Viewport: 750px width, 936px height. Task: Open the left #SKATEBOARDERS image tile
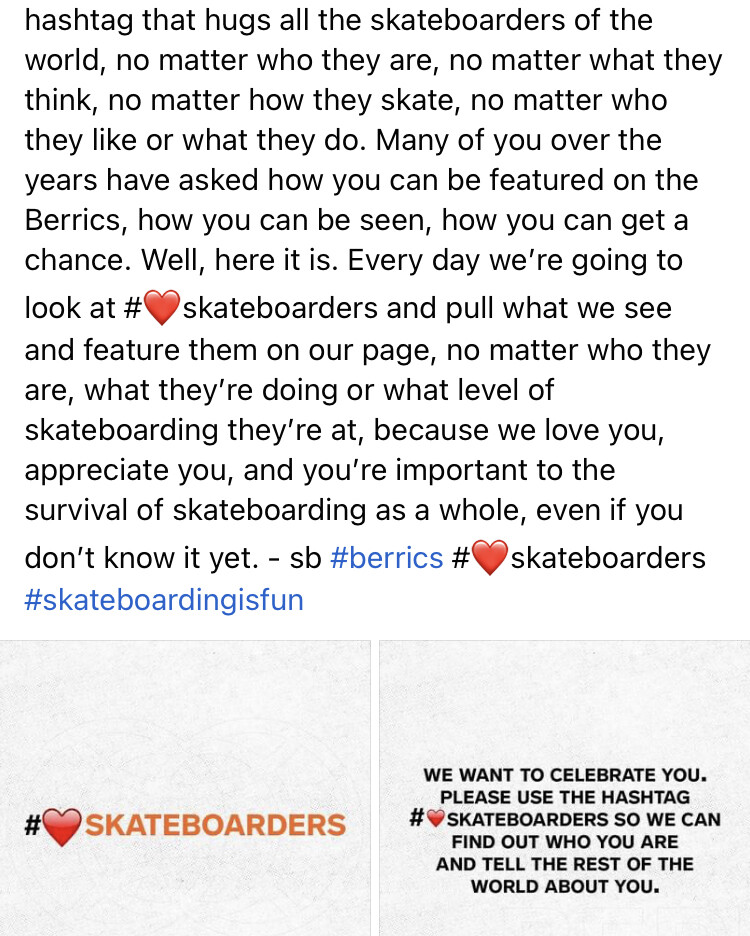pos(185,788)
